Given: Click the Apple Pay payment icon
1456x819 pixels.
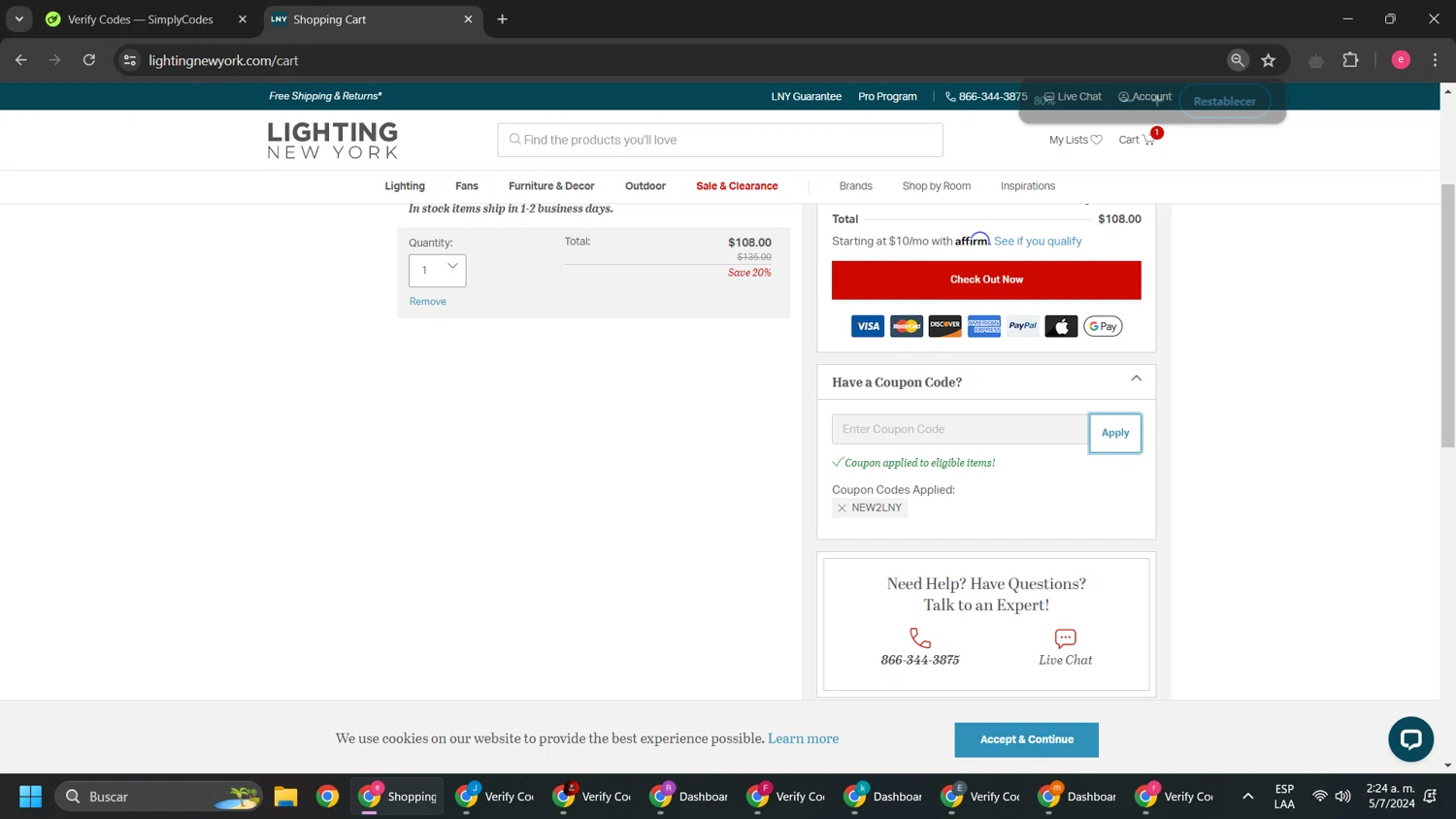Looking at the screenshot, I should 1061,326.
